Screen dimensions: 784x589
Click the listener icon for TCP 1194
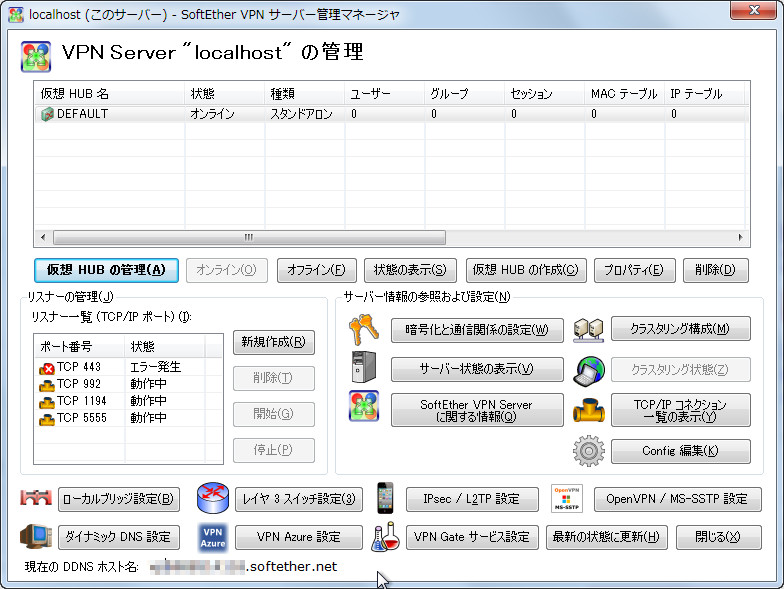(47, 402)
